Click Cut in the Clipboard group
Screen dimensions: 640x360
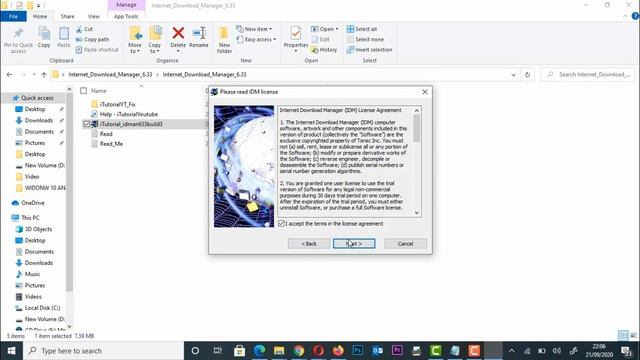(84, 29)
